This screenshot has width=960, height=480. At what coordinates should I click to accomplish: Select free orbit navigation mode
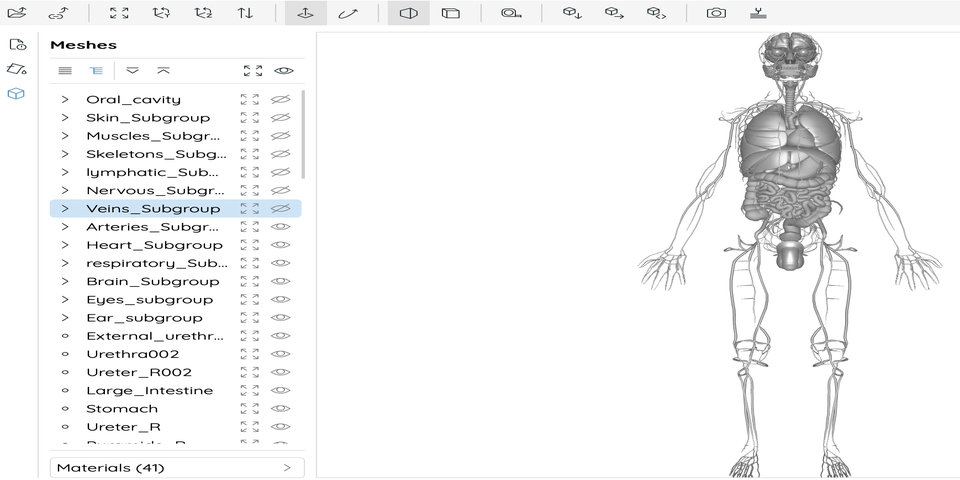pyautogui.click(x=348, y=13)
